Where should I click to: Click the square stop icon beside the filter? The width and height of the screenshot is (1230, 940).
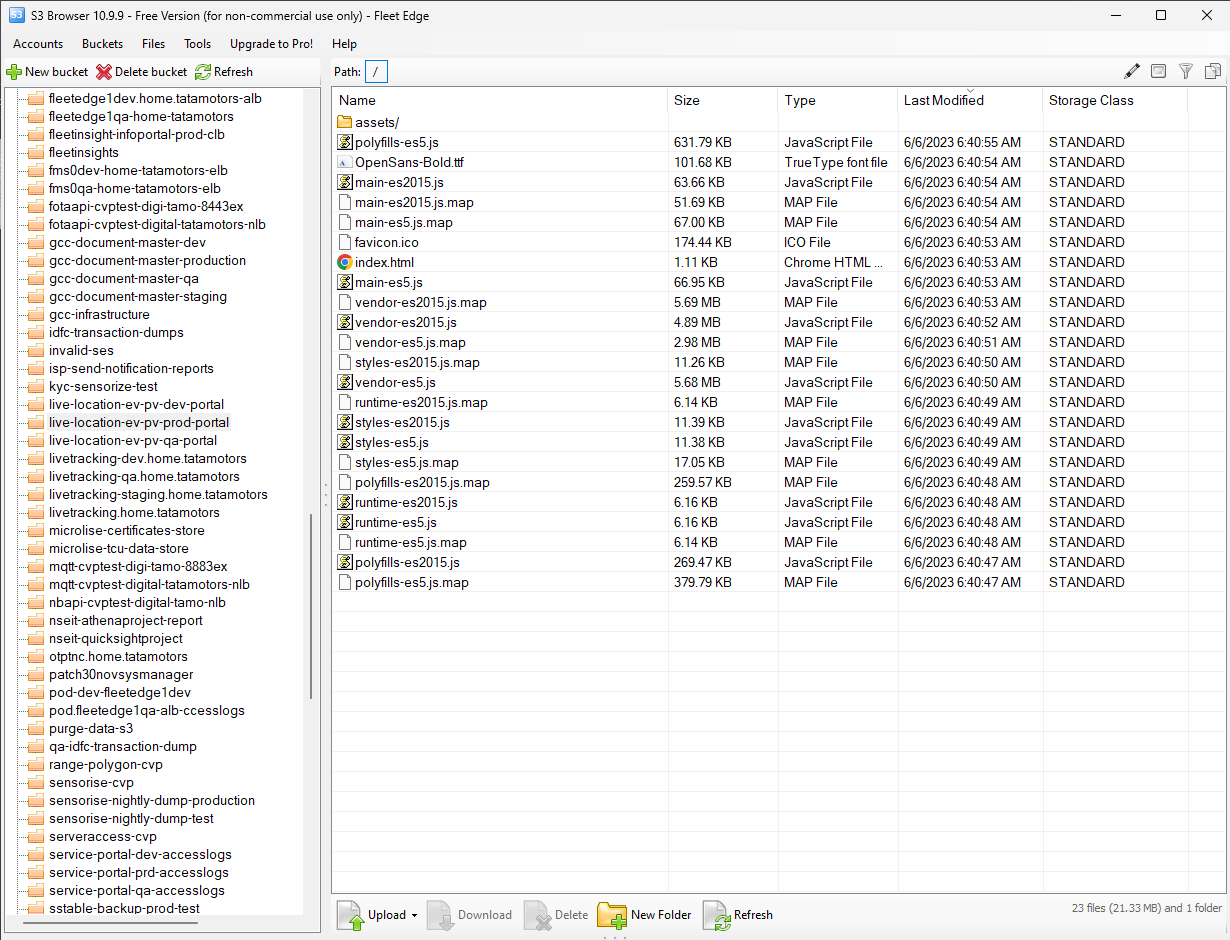pos(1158,71)
